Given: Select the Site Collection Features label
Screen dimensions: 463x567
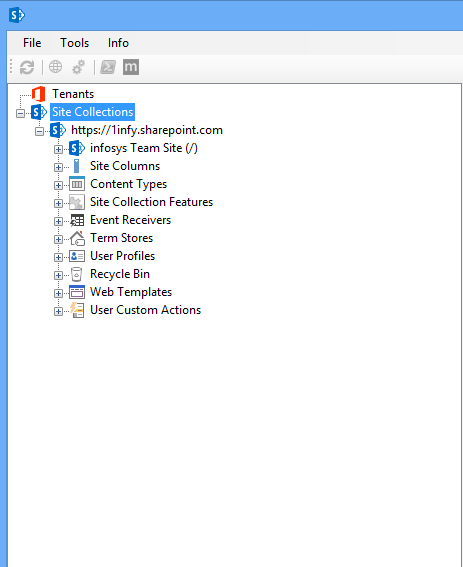Looking at the screenshot, I should [151, 202].
